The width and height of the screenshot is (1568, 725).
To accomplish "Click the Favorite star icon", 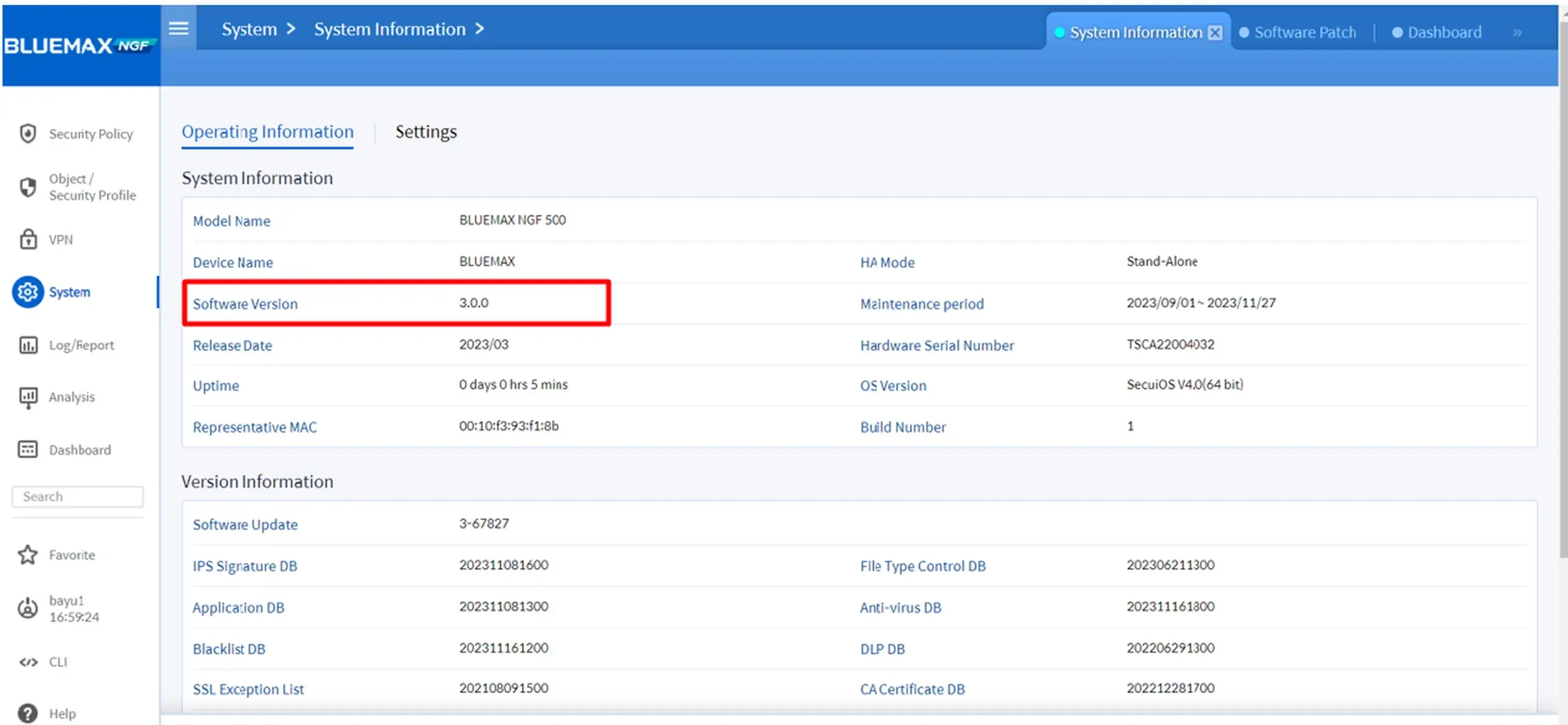I will [x=28, y=555].
